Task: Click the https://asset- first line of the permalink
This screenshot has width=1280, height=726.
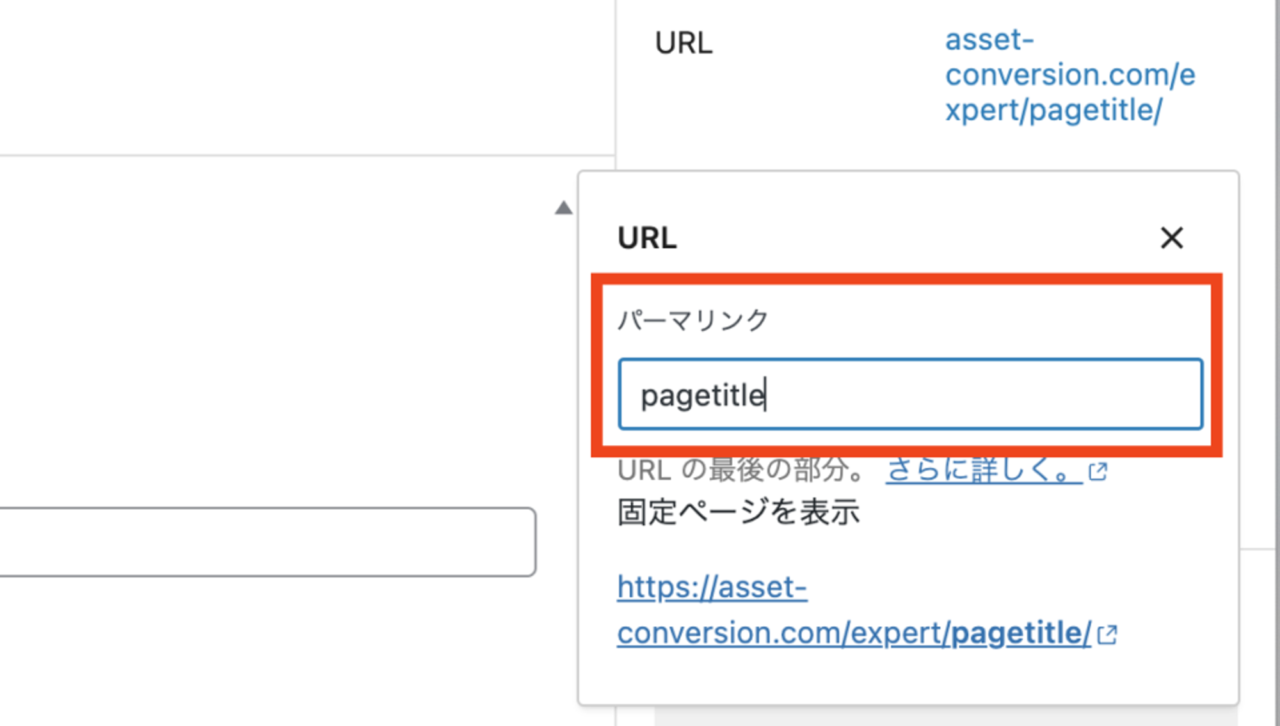Action: tap(712, 587)
